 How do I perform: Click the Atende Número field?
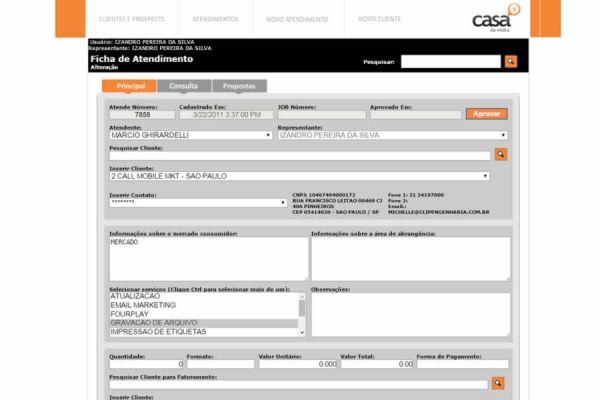(142, 115)
